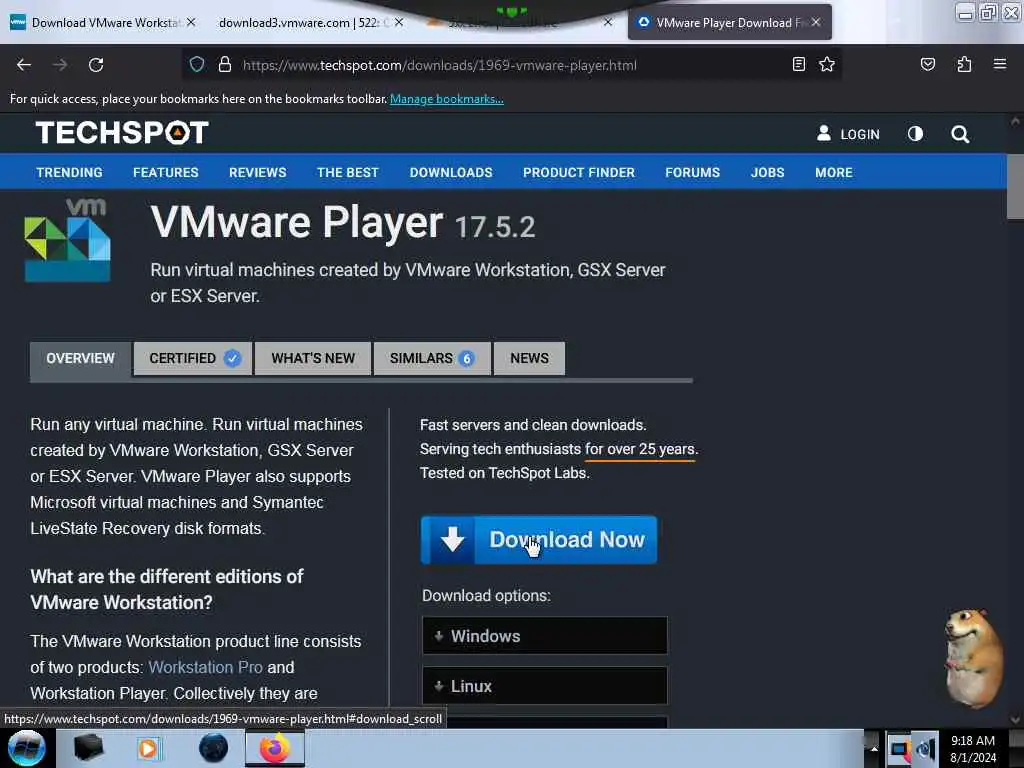Toggle reader view icon in address bar
This screenshot has height=768, width=1024.
798,64
